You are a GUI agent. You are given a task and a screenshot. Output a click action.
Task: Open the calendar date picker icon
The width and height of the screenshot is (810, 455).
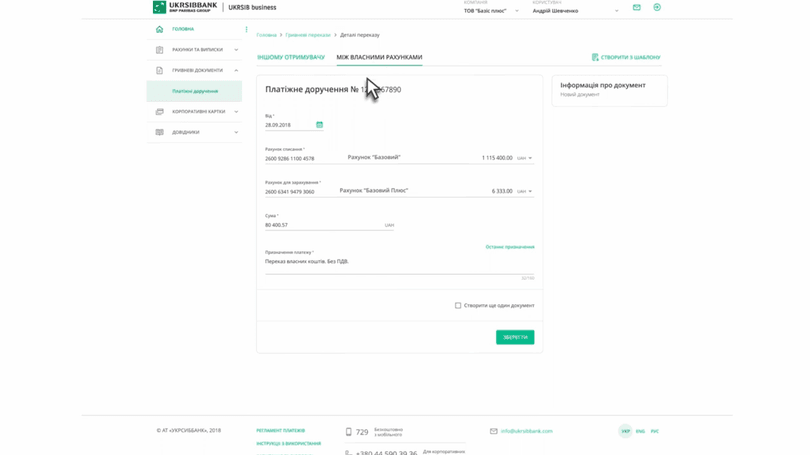319,125
